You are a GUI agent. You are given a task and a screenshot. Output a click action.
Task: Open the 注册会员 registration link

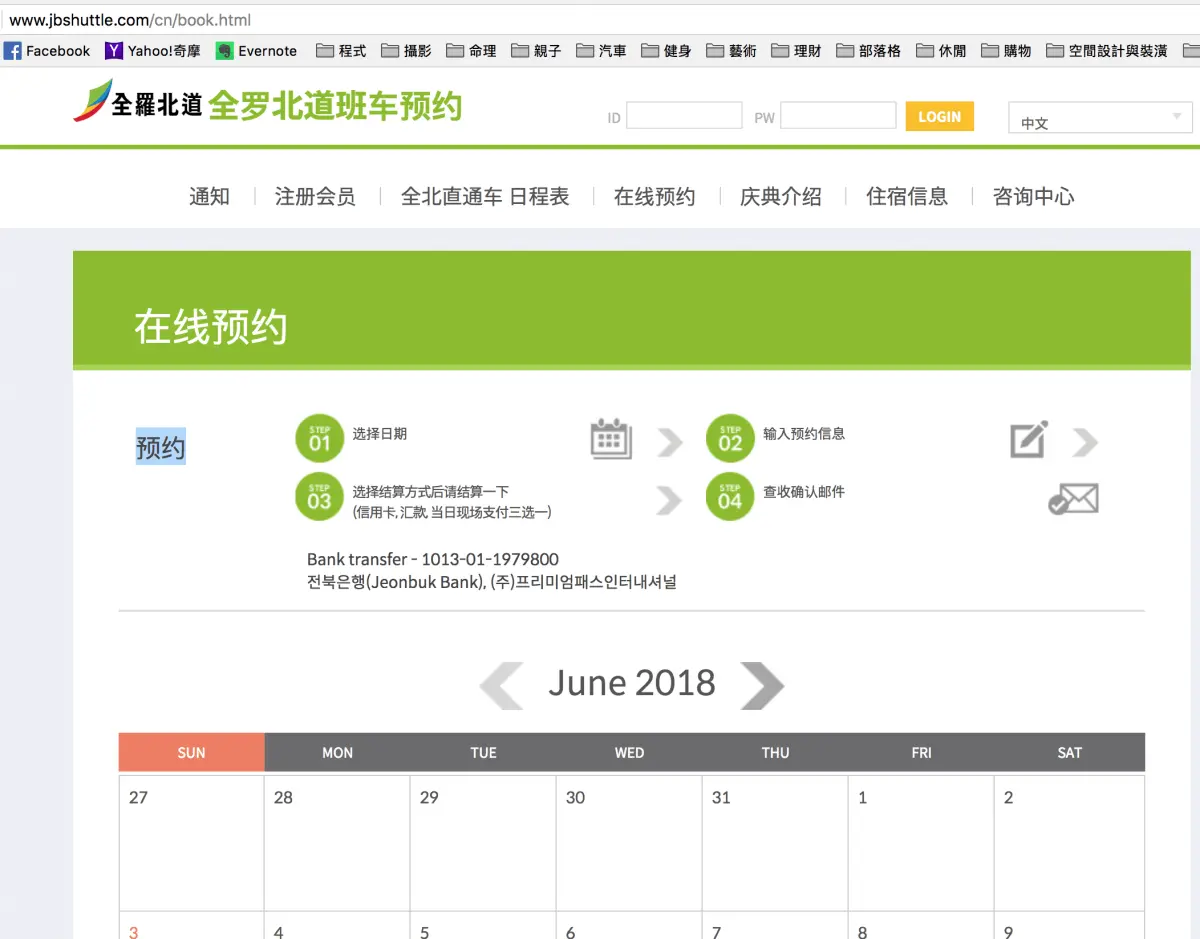pyautogui.click(x=315, y=197)
